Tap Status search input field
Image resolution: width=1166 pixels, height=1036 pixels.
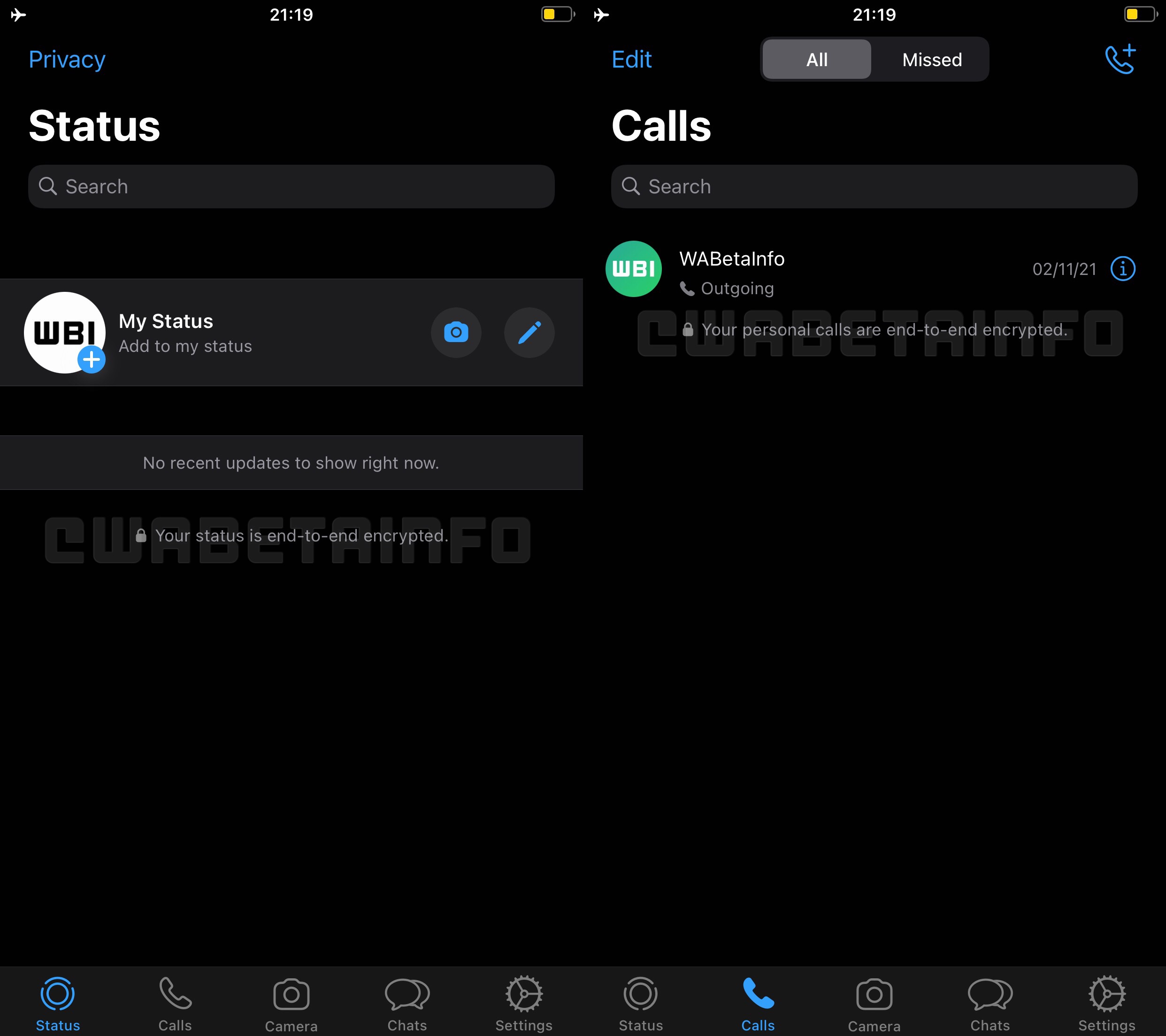pyautogui.click(x=291, y=186)
